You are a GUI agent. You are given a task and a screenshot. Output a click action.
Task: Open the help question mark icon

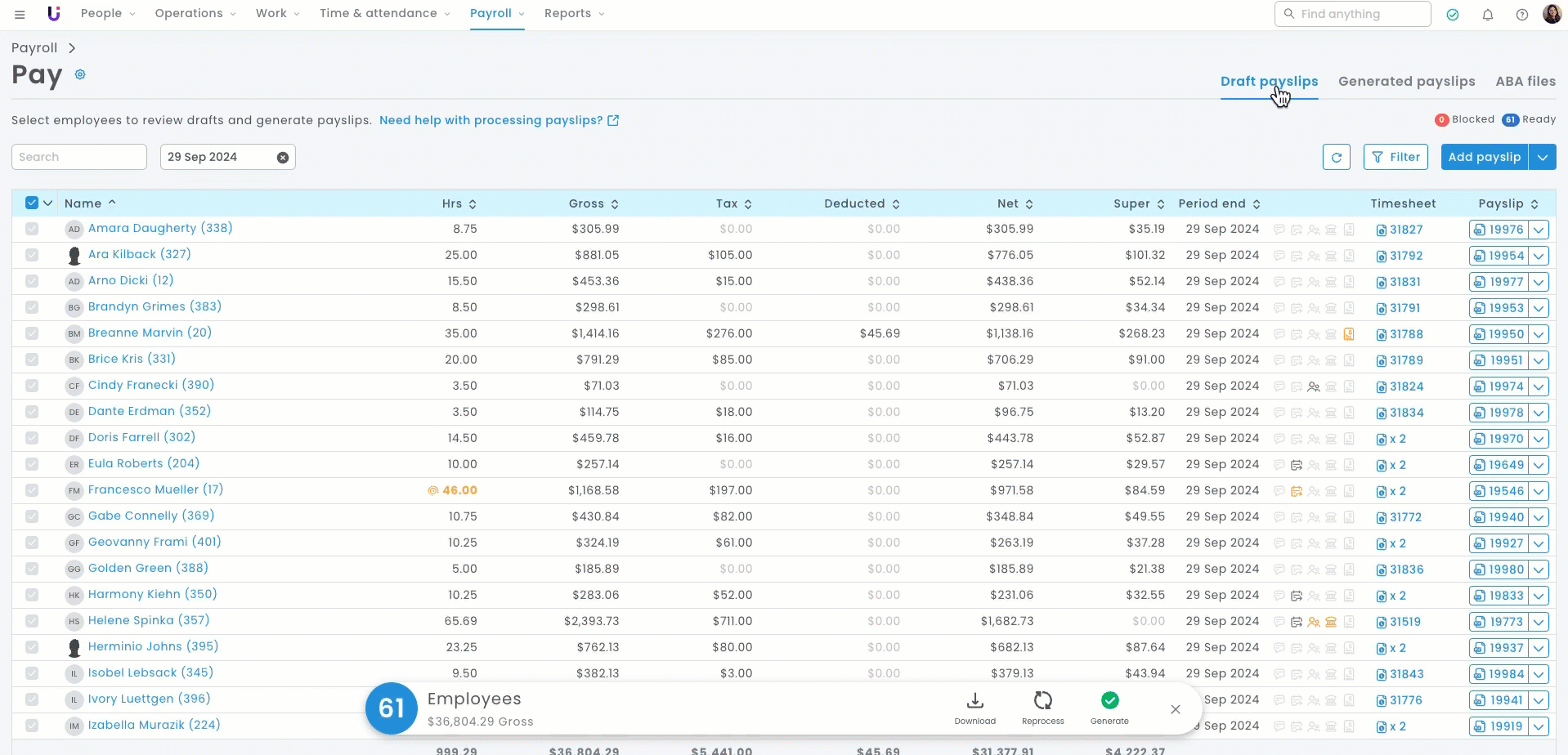pyautogui.click(x=1521, y=15)
